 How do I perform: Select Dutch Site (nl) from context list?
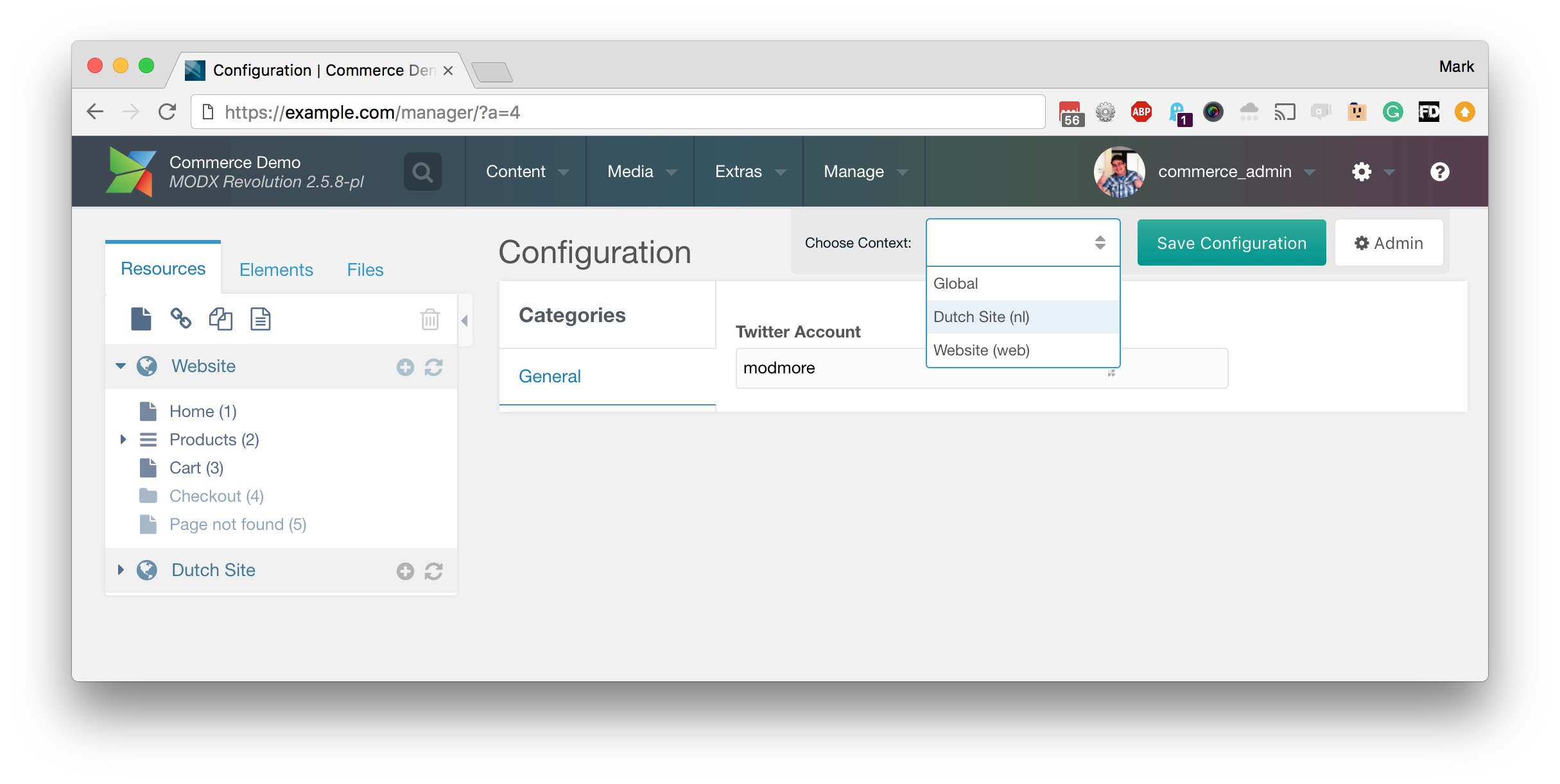click(1023, 317)
